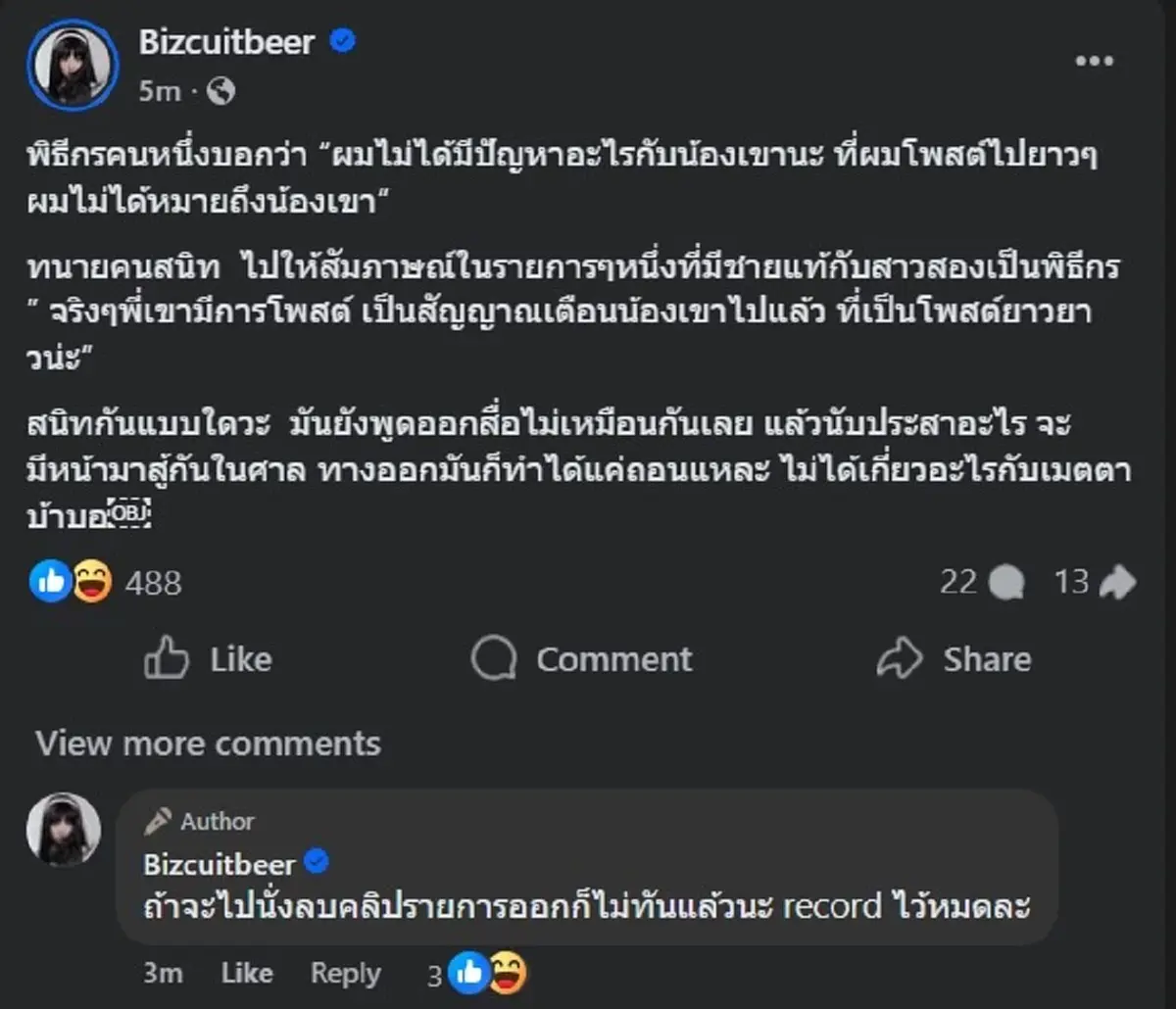
Task: Reply to Bizcuitbeer's comment
Action: [x=344, y=974]
